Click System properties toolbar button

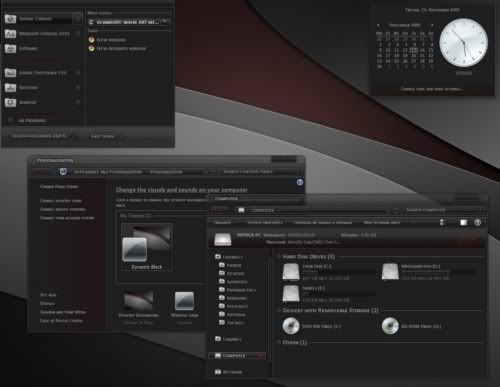pos(264,222)
